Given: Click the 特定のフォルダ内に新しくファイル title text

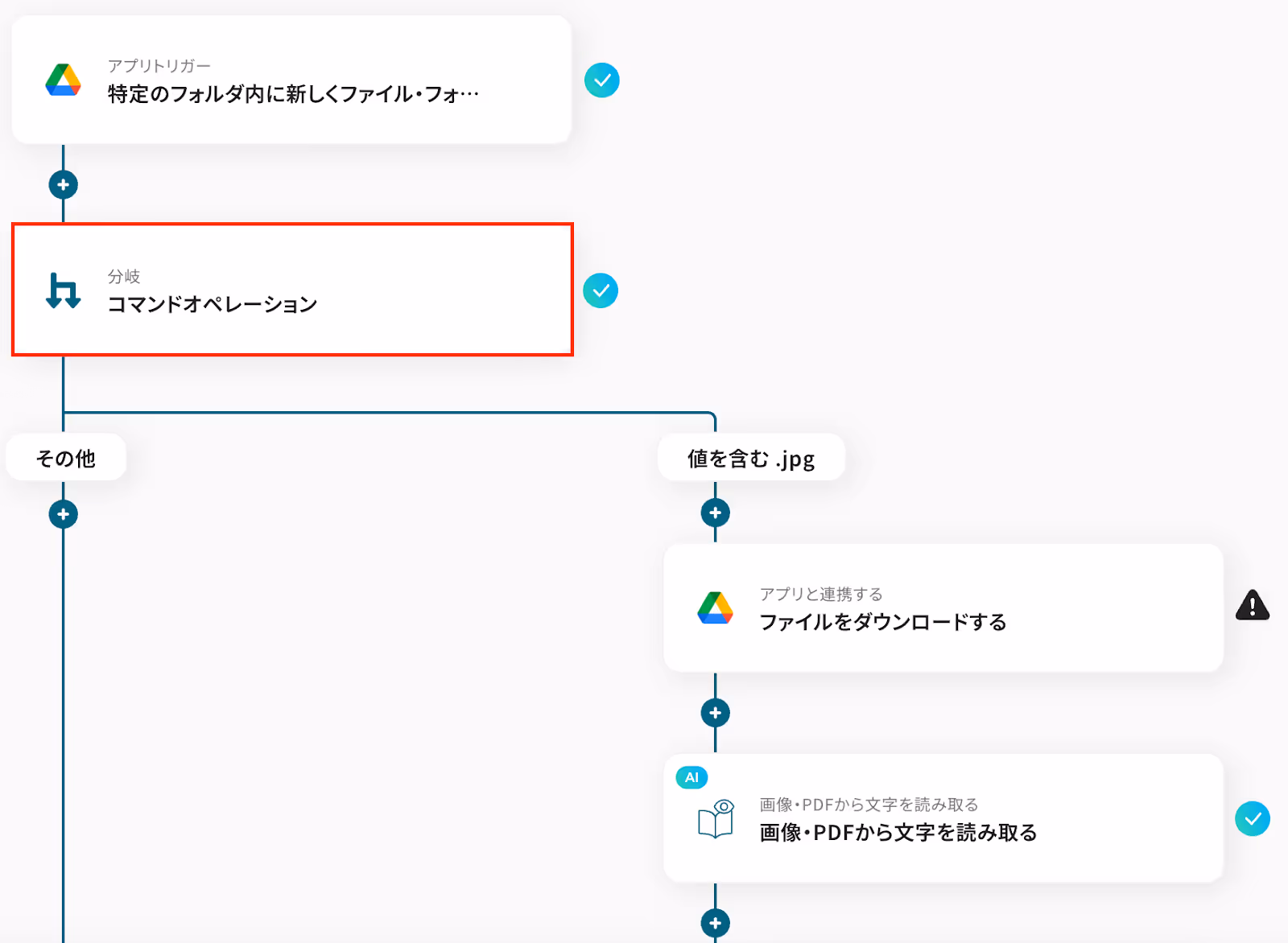Looking at the screenshot, I should click(293, 94).
